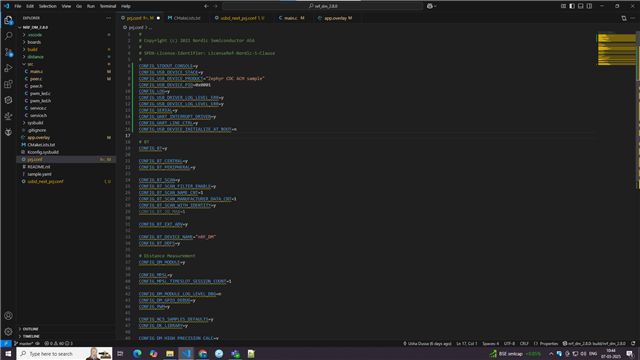Click the open changes icon in editor toolbar

[x=624, y=18]
